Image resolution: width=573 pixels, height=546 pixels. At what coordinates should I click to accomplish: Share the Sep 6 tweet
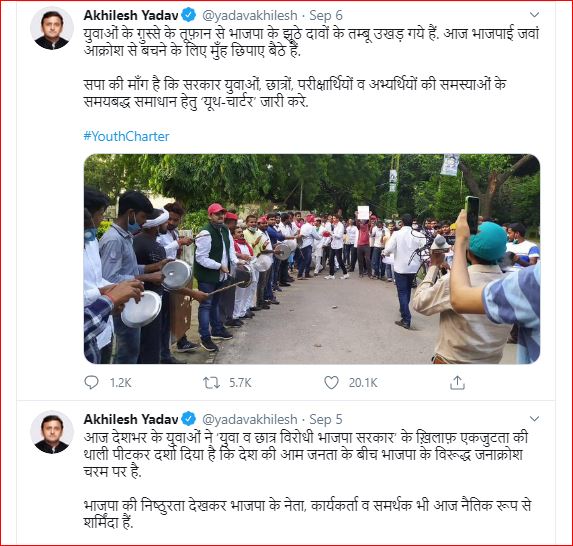tap(457, 383)
